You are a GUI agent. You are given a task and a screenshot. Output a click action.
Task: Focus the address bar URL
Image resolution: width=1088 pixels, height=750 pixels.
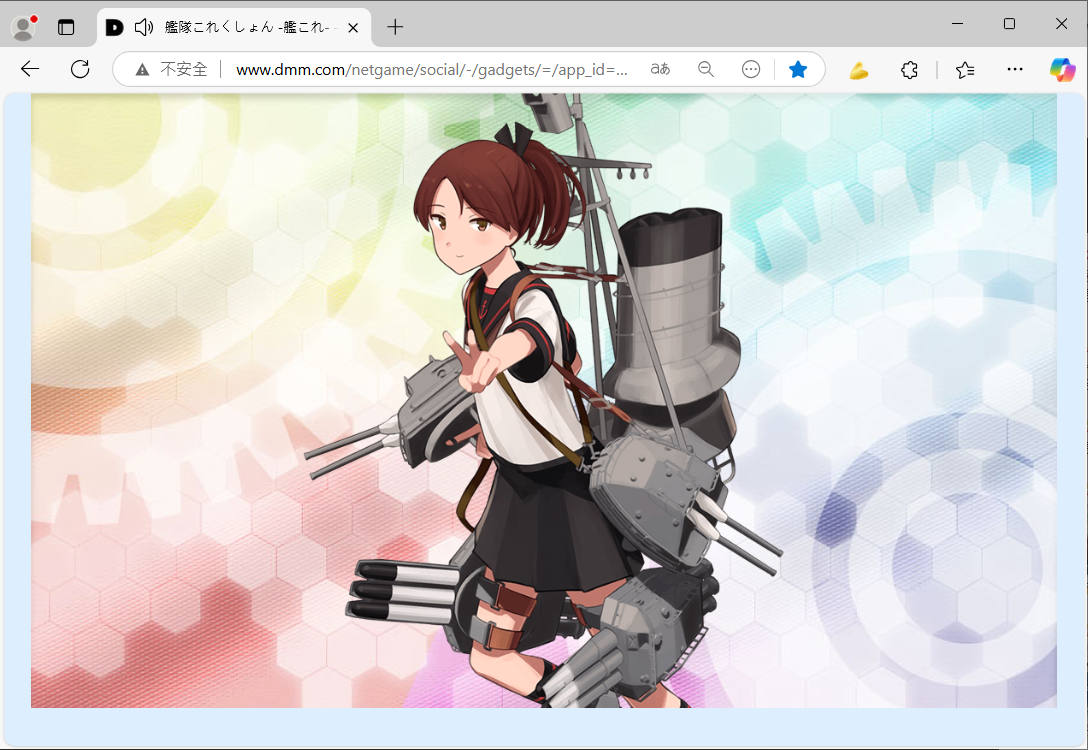pyautogui.click(x=432, y=69)
